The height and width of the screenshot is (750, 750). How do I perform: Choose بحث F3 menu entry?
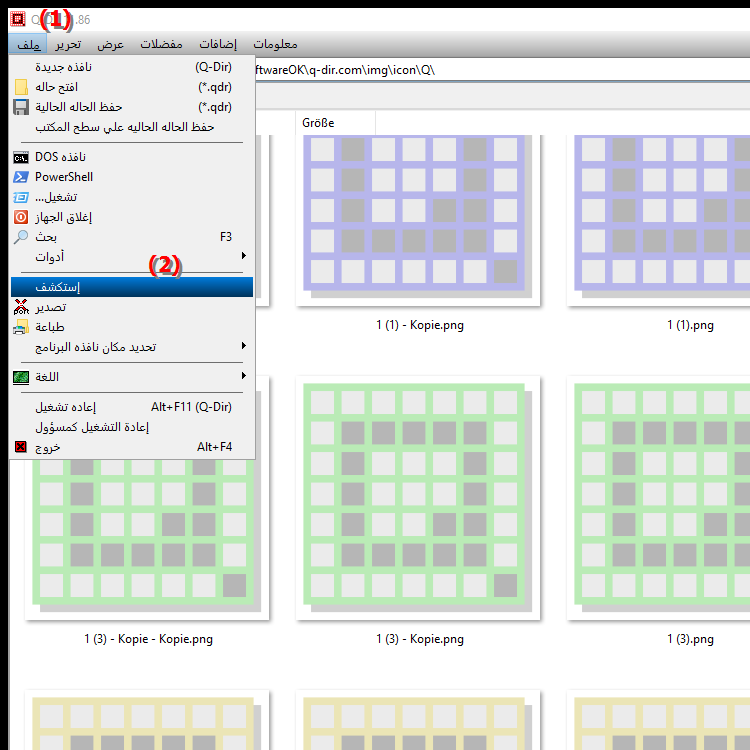[x=132, y=237]
